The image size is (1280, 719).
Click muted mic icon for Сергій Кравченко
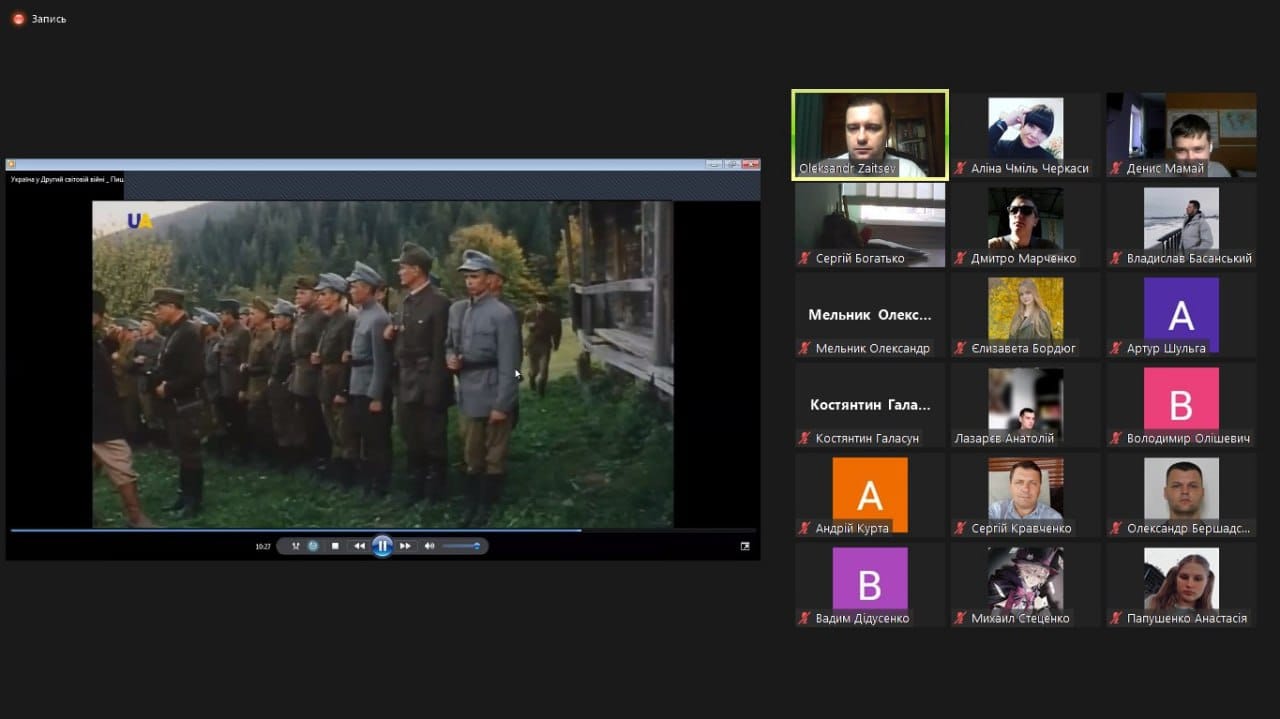(x=960, y=529)
